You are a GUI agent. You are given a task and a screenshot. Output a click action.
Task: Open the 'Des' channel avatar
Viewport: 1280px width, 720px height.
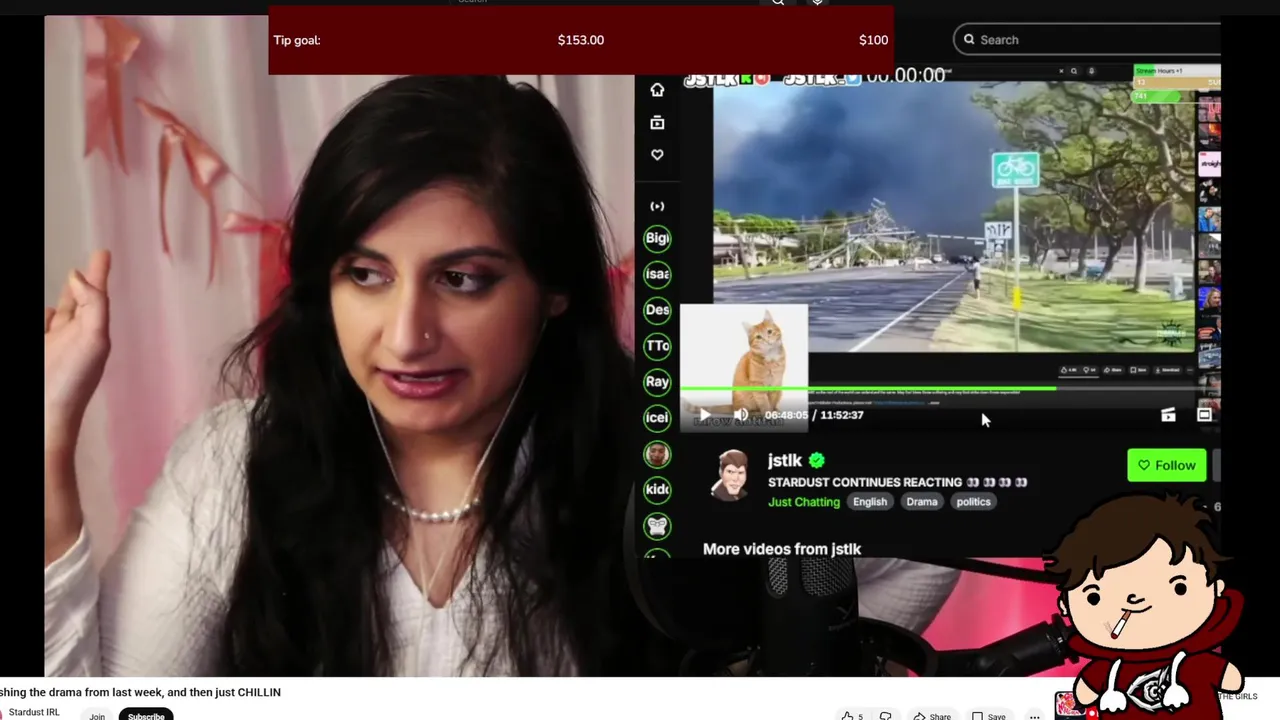657,310
